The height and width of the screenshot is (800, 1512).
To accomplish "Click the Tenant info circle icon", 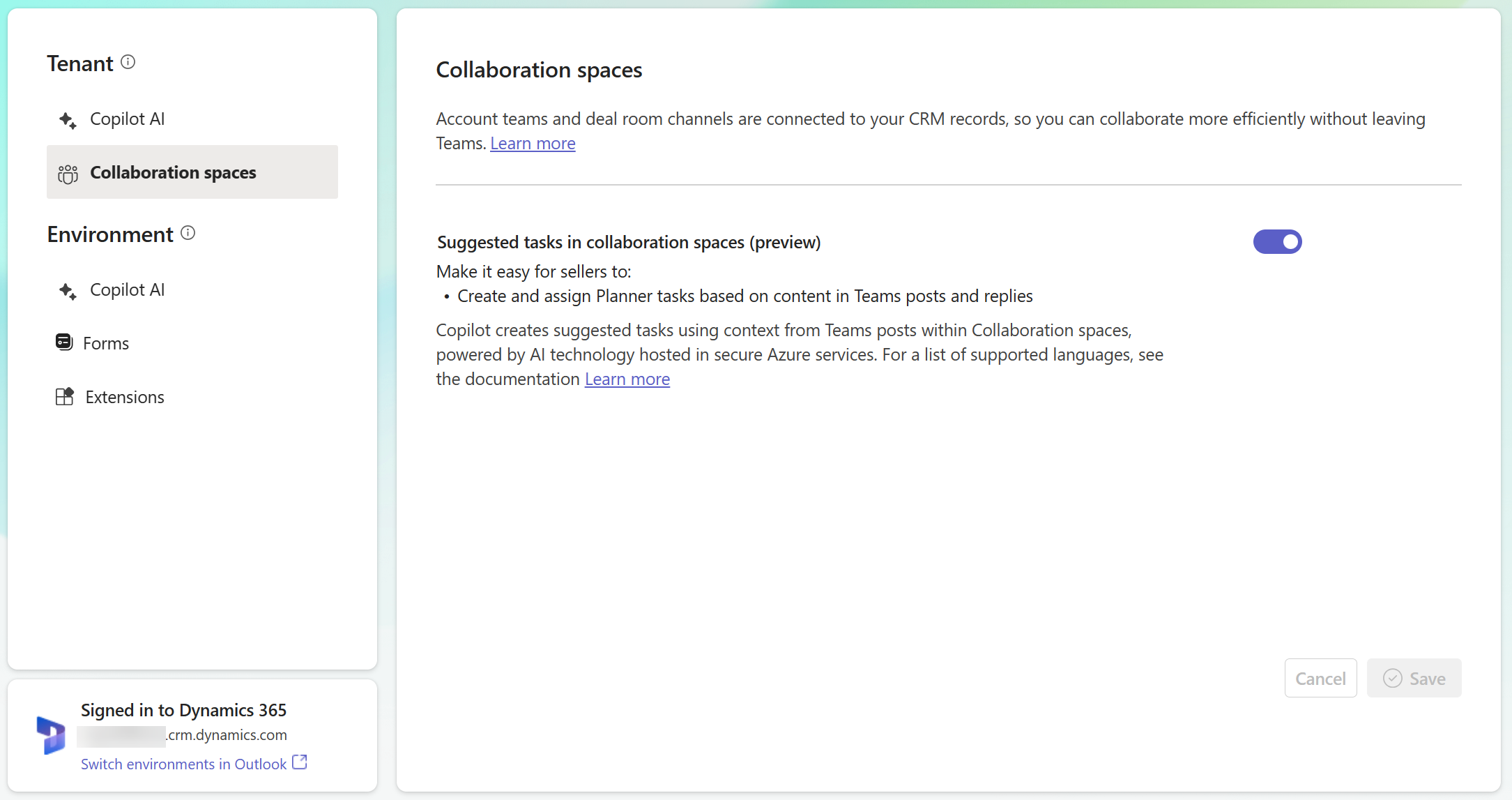I will [128, 62].
